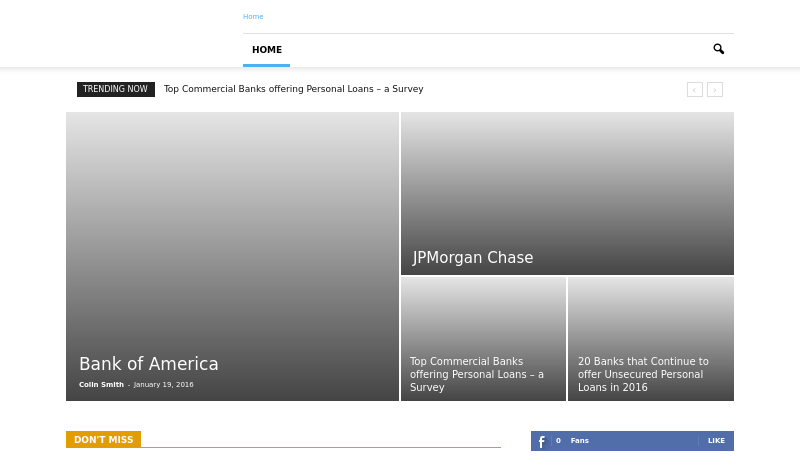
Task: Show next trending story arrow
Action: coord(715,90)
